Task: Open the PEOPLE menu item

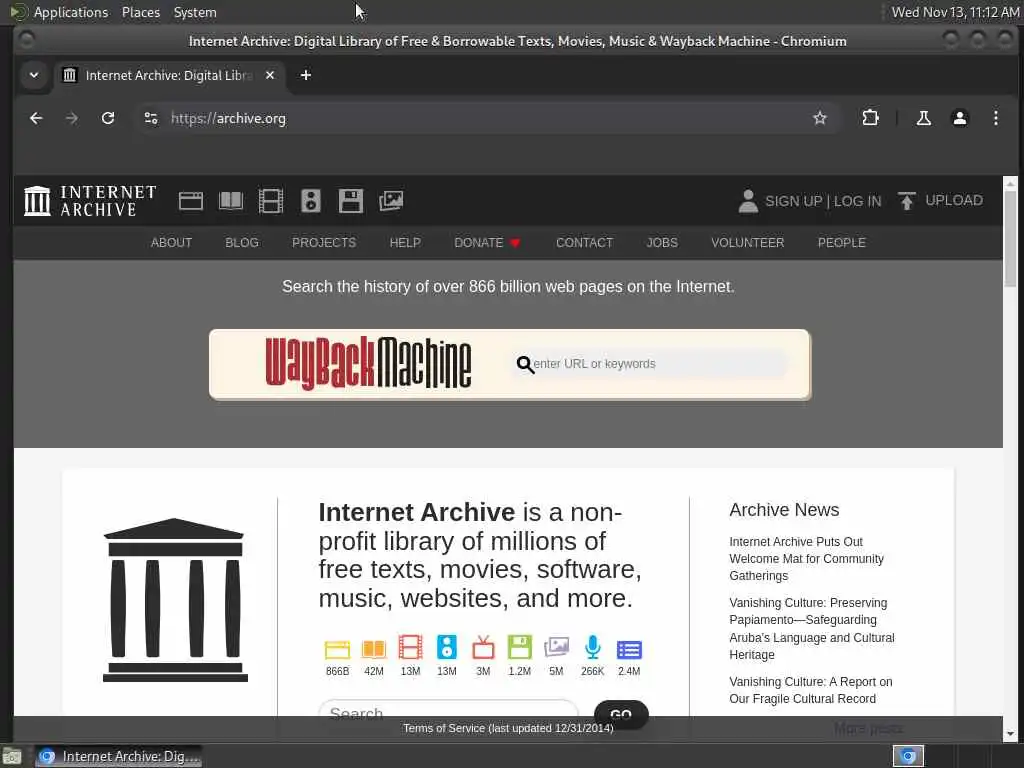Action: click(x=842, y=243)
